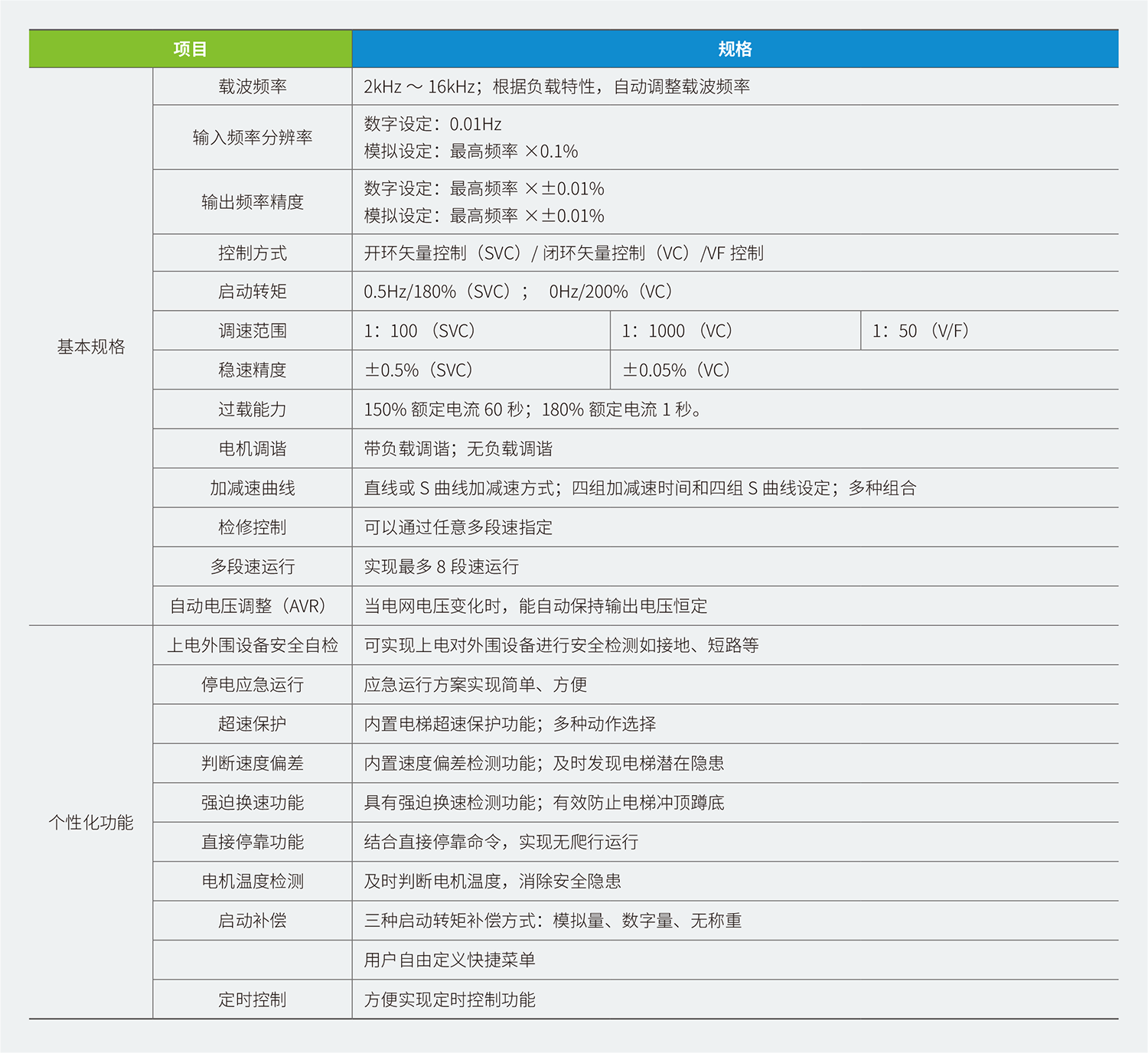Click the 自动电压调整 (AVR) item cell
This screenshot has height=1053, width=1148.
(x=253, y=606)
